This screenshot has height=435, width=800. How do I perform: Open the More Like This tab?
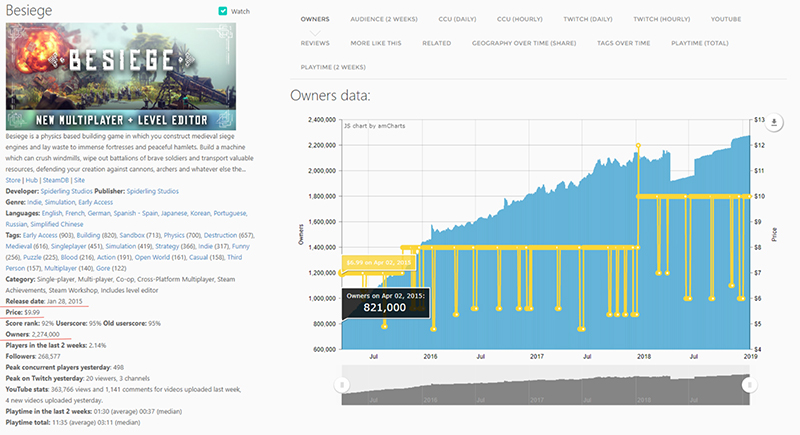[x=376, y=43]
